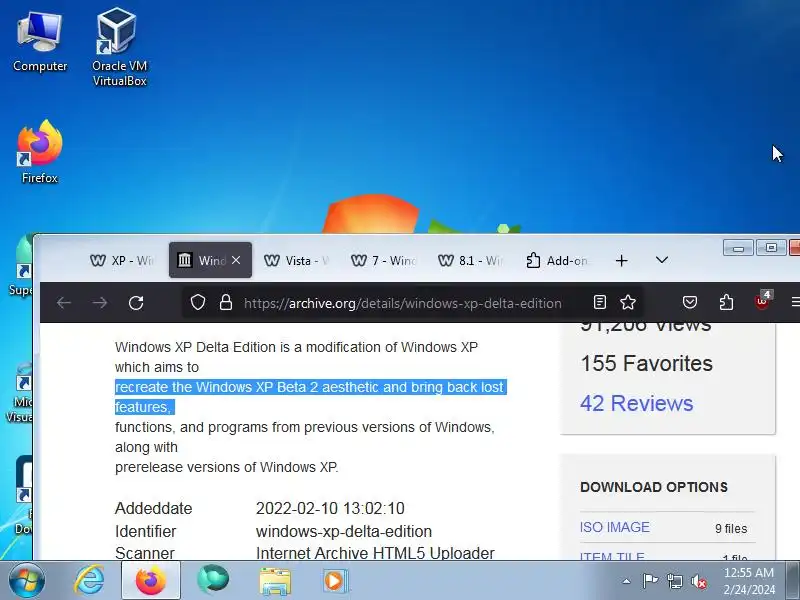This screenshot has height=600, width=800.
Task: Click Internet Archive HTML5 Uploader text
Action: (375, 553)
